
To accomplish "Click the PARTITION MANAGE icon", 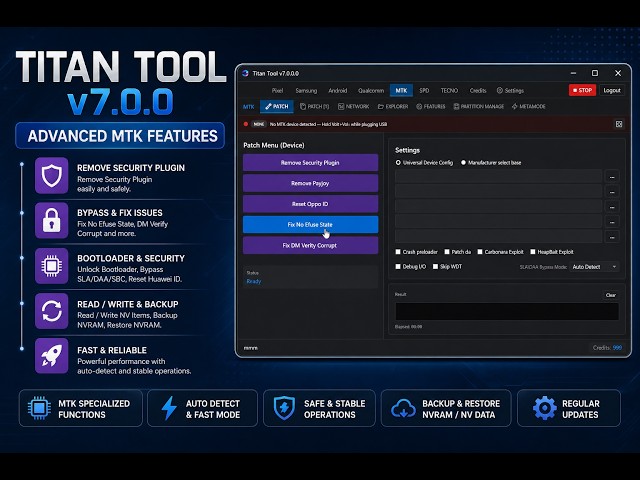I will pos(456,107).
